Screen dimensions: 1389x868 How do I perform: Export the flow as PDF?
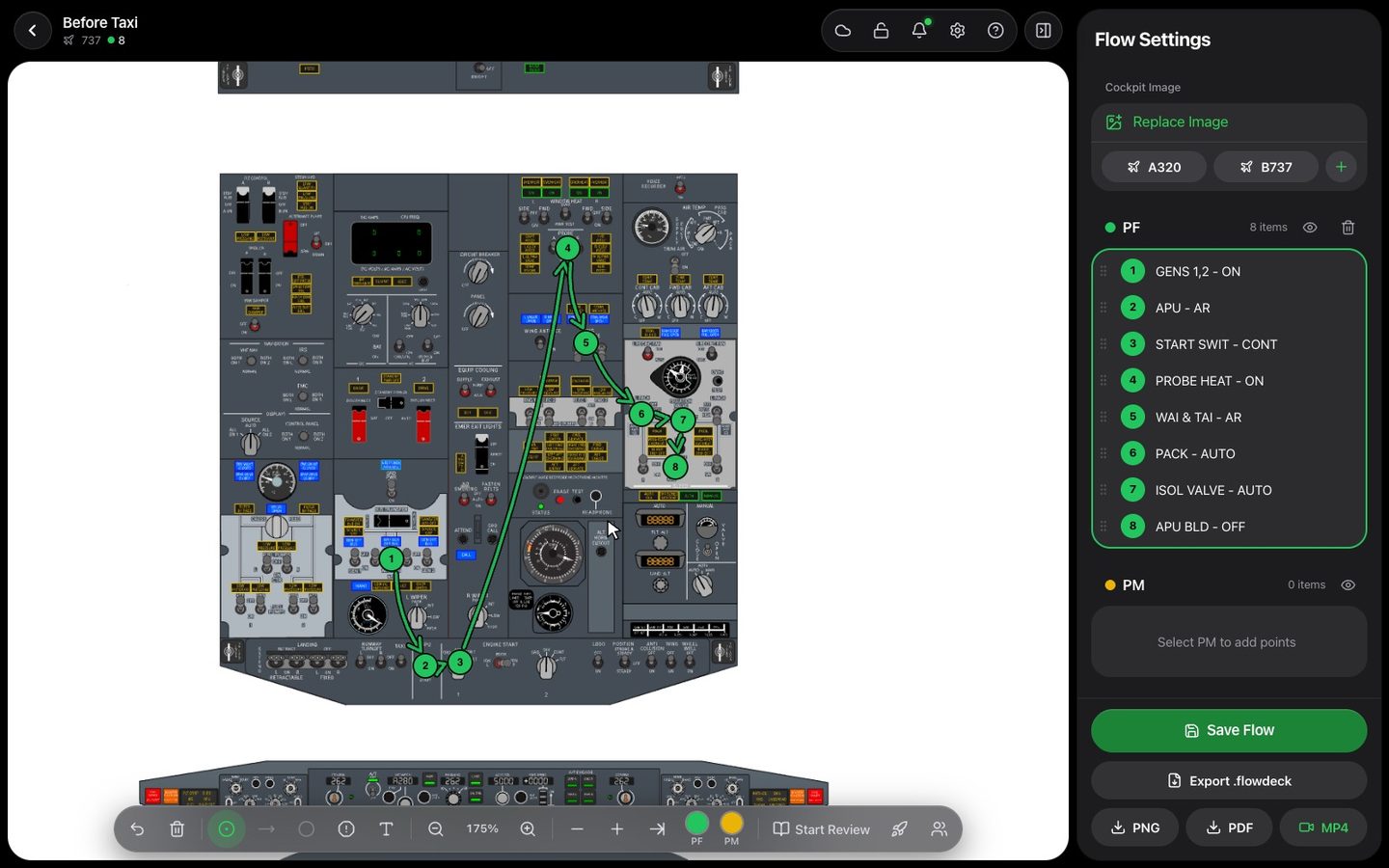coord(1229,828)
